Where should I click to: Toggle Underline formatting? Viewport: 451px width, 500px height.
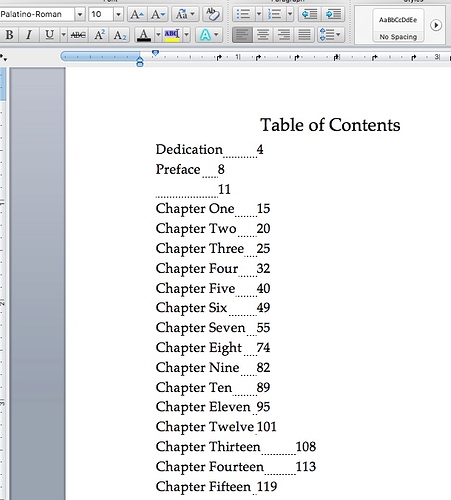(49, 35)
